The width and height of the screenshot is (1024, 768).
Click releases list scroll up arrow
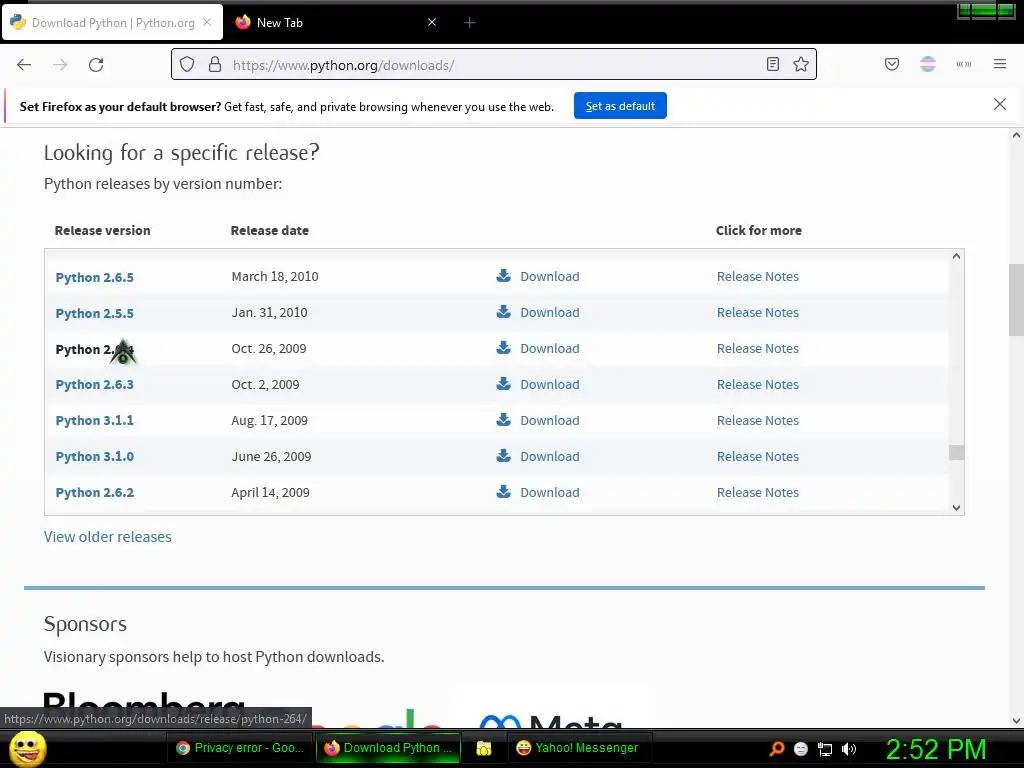point(956,256)
